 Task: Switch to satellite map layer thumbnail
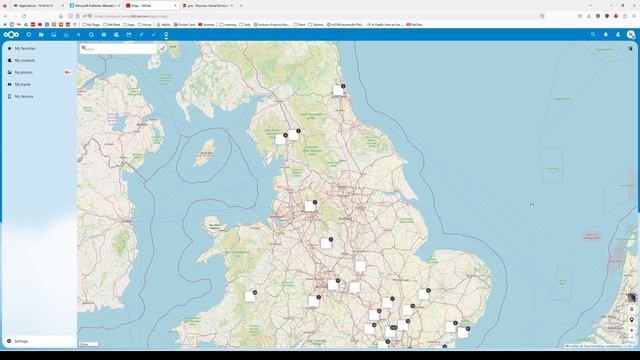[x=631, y=298]
